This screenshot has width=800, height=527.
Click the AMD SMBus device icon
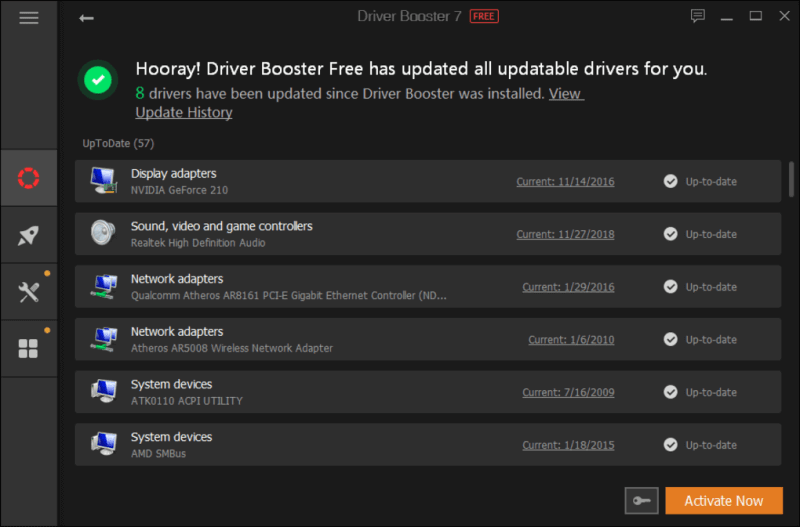click(x=104, y=444)
